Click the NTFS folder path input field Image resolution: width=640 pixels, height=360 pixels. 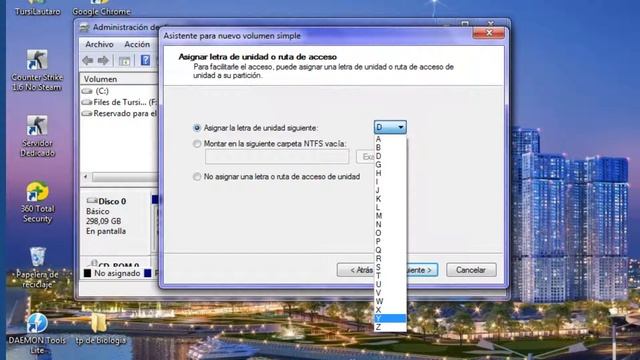277,157
